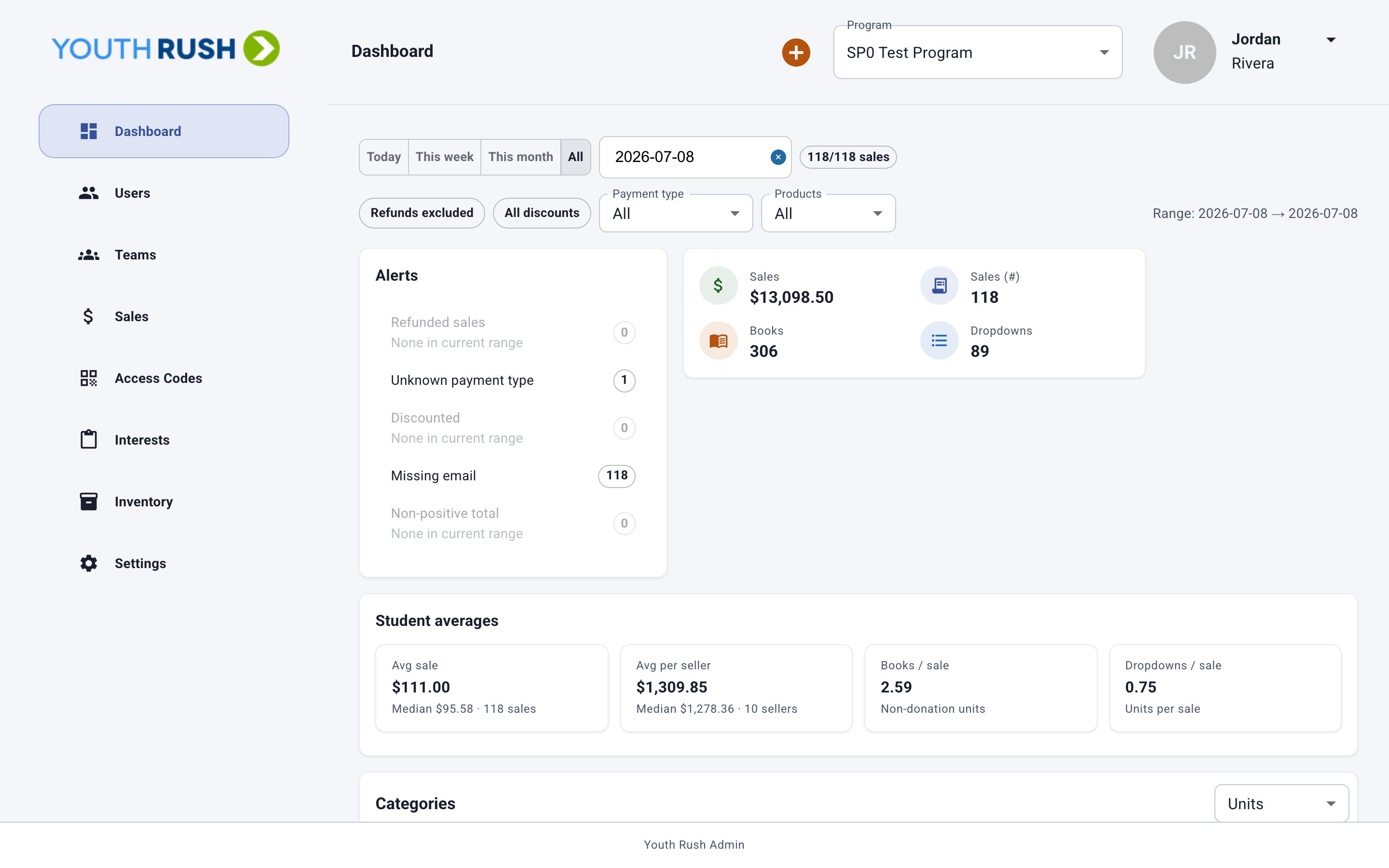The image size is (1389, 868).
Task: Open the Dashboard menu item
Action: 163,132
